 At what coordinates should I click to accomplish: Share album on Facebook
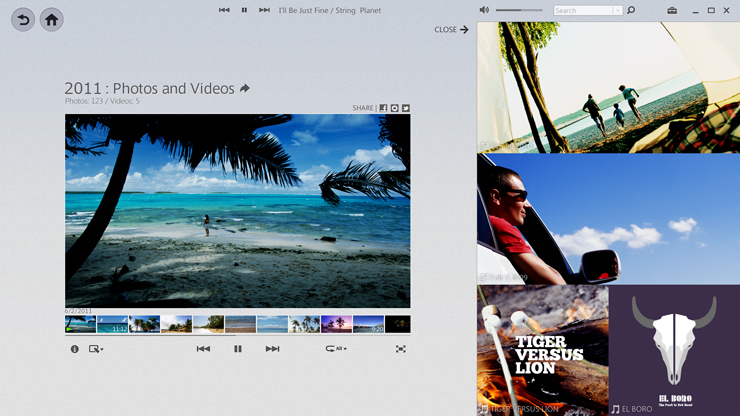point(383,108)
